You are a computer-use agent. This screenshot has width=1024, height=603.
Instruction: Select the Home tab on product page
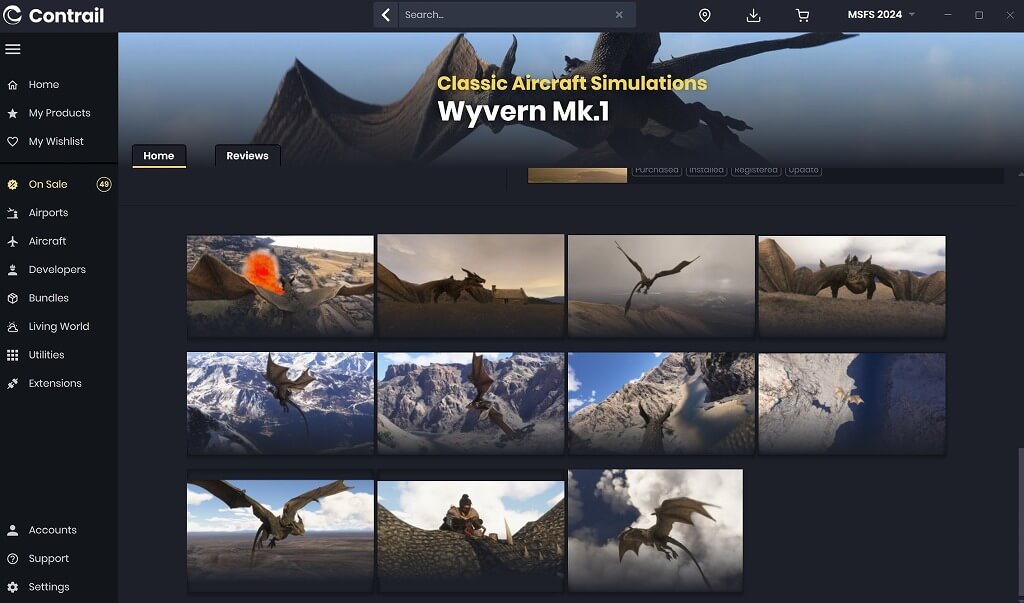tap(159, 156)
